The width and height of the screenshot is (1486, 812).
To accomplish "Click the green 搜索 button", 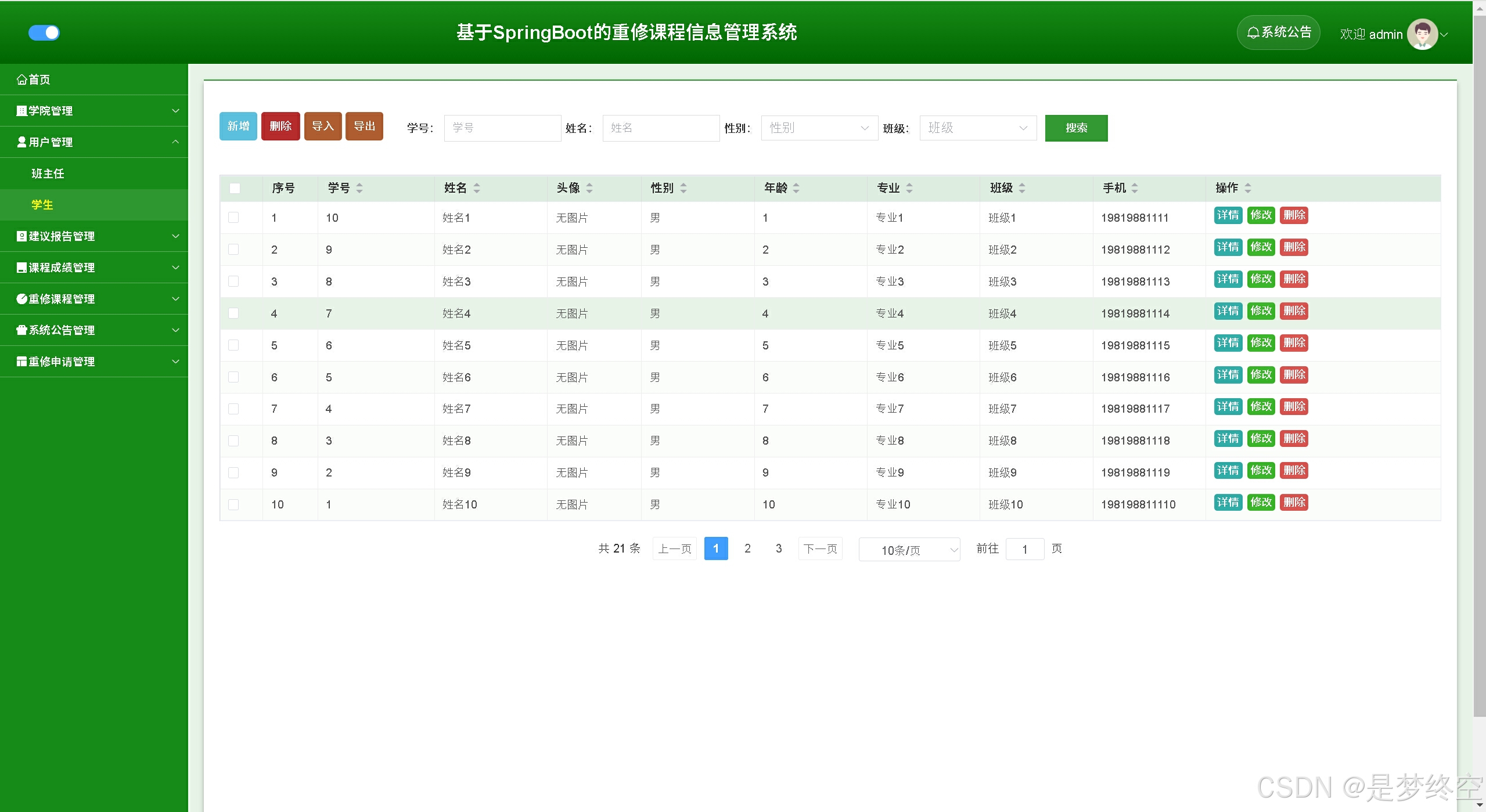I will (1076, 128).
